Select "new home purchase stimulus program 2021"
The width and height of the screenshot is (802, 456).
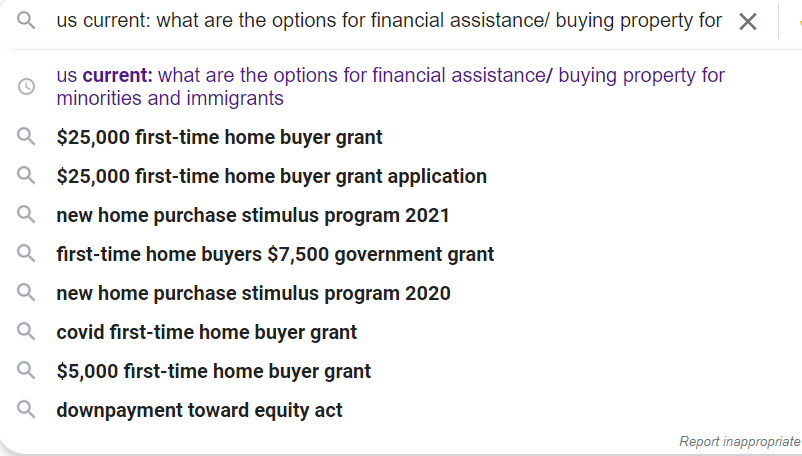pyautogui.click(x=253, y=215)
